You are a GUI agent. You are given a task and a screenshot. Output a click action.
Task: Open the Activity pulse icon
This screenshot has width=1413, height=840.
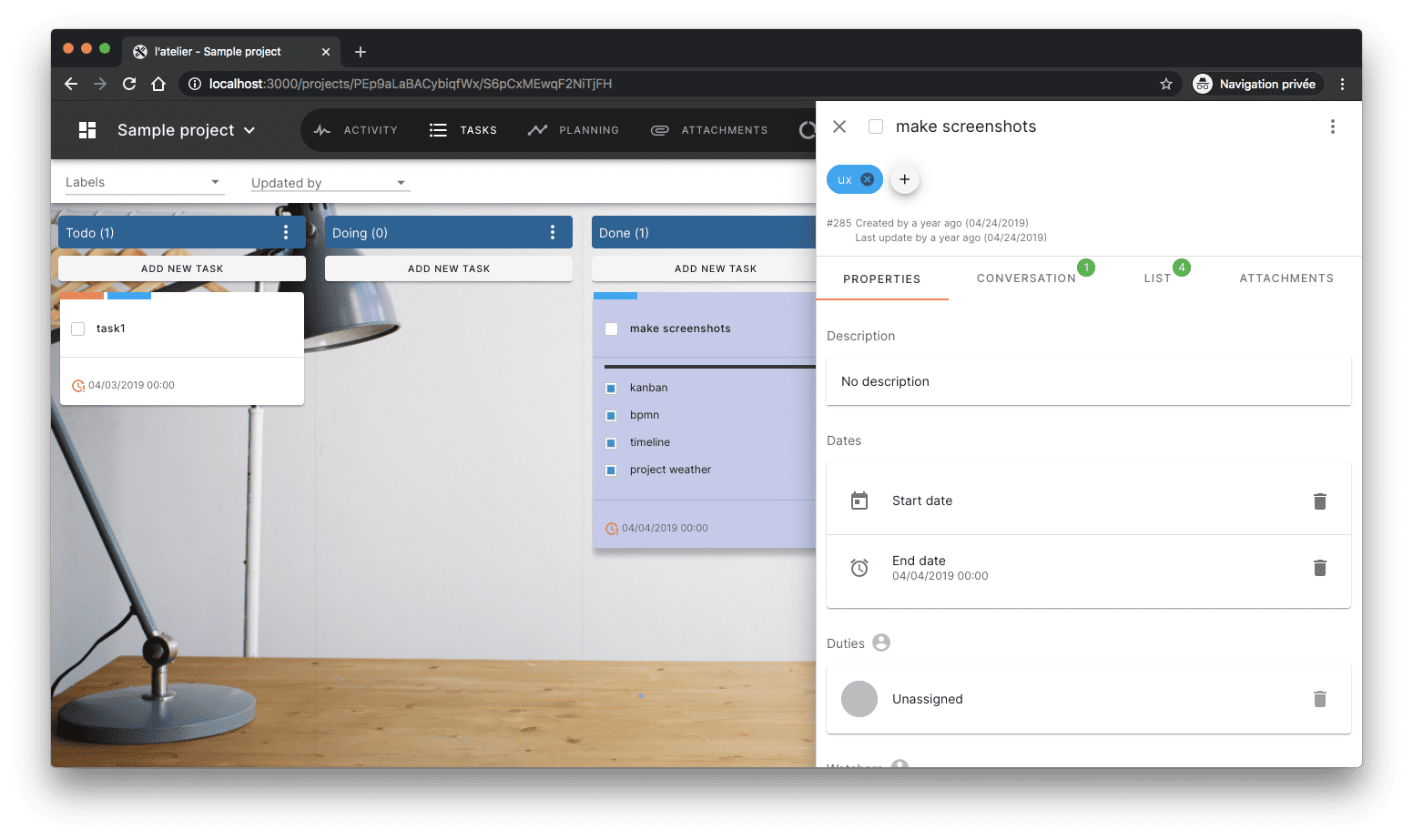[322, 130]
